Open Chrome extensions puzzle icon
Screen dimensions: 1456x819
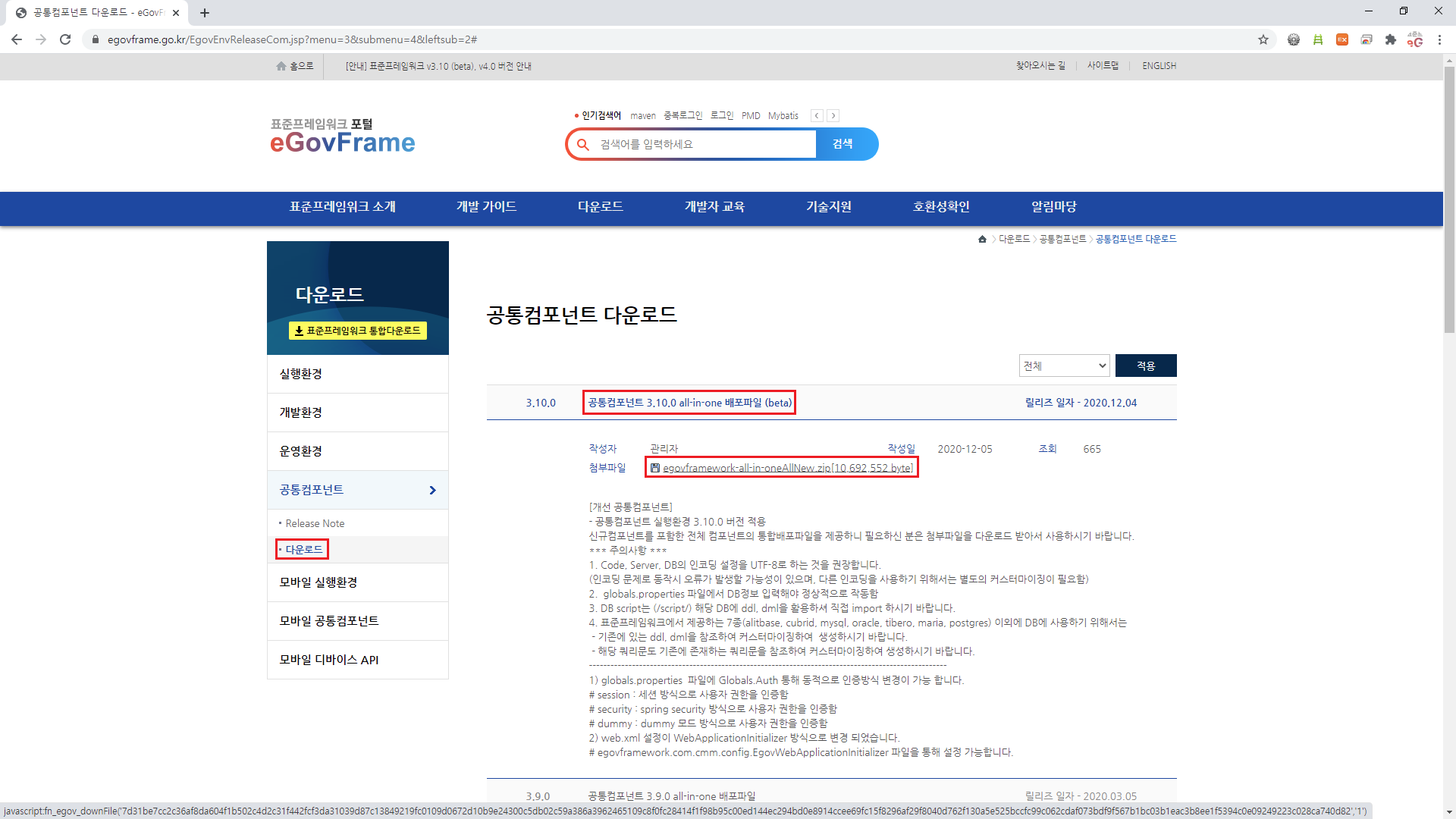1390,39
